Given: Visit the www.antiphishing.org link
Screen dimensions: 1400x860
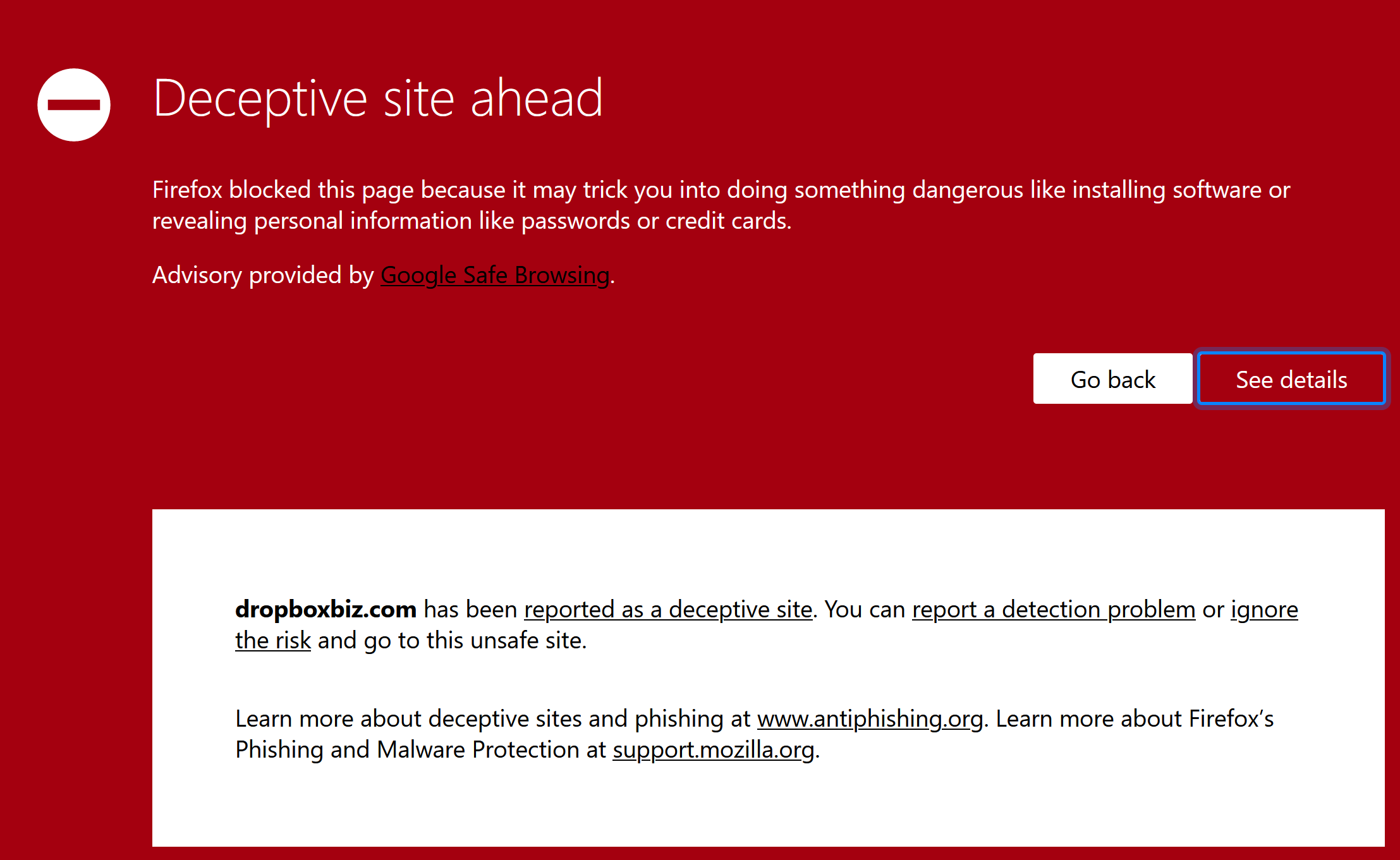Looking at the screenshot, I should pyautogui.click(x=870, y=719).
